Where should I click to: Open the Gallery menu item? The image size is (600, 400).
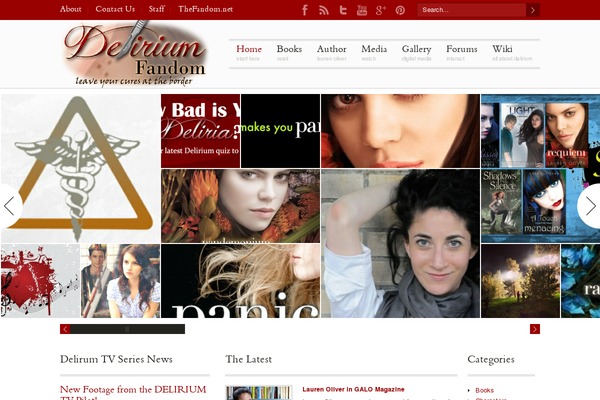(x=417, y=53)
